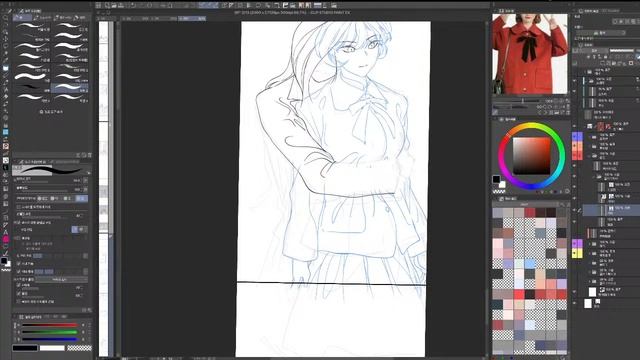The width and height of the screenshot is (640, 360).
Task: Open the color set name dropdown
Action: click(525, 204)
